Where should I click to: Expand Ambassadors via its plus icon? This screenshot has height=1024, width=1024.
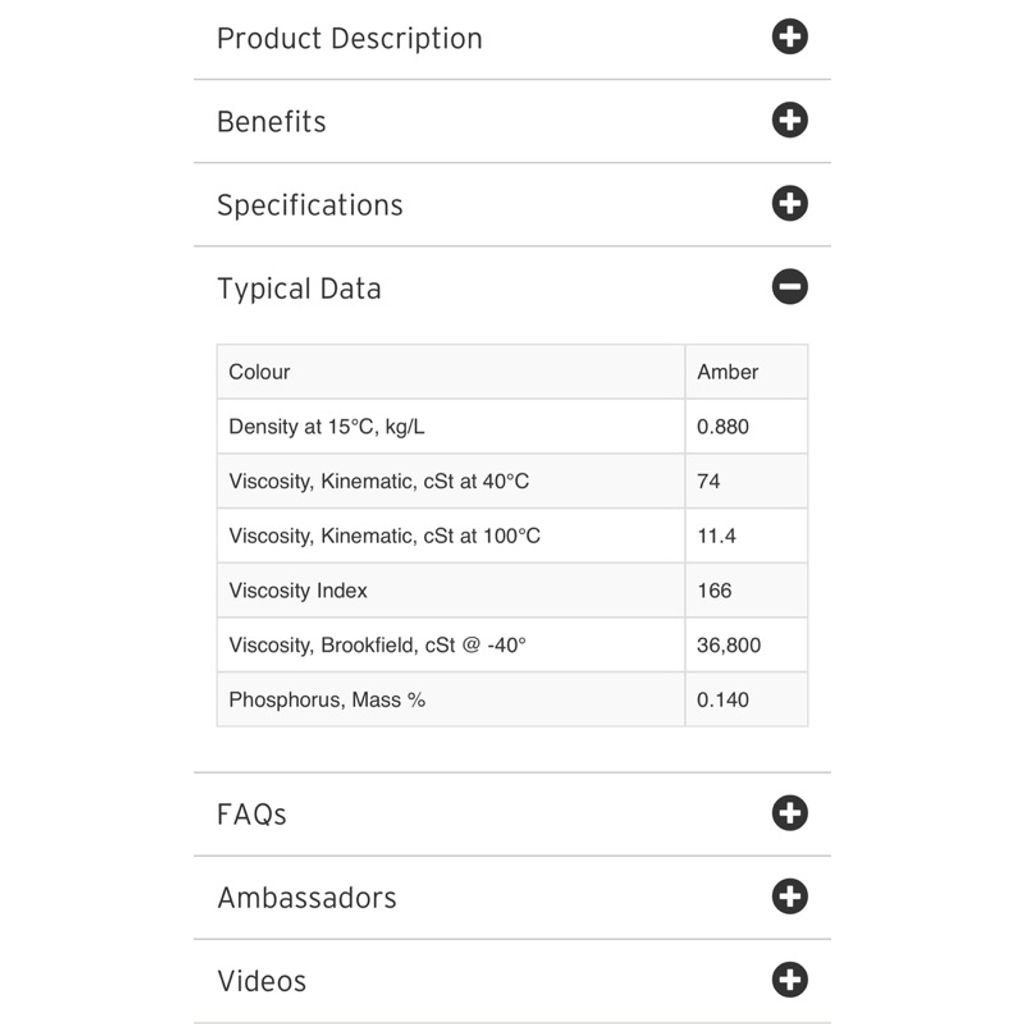pyautogui.click(x=790, y=896)
